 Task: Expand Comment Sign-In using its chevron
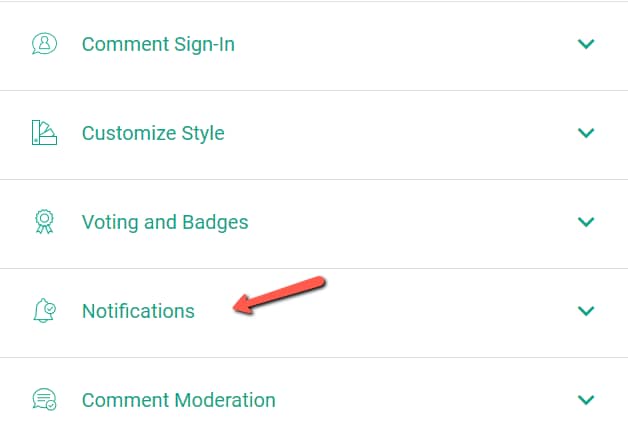tap(586, 44)
